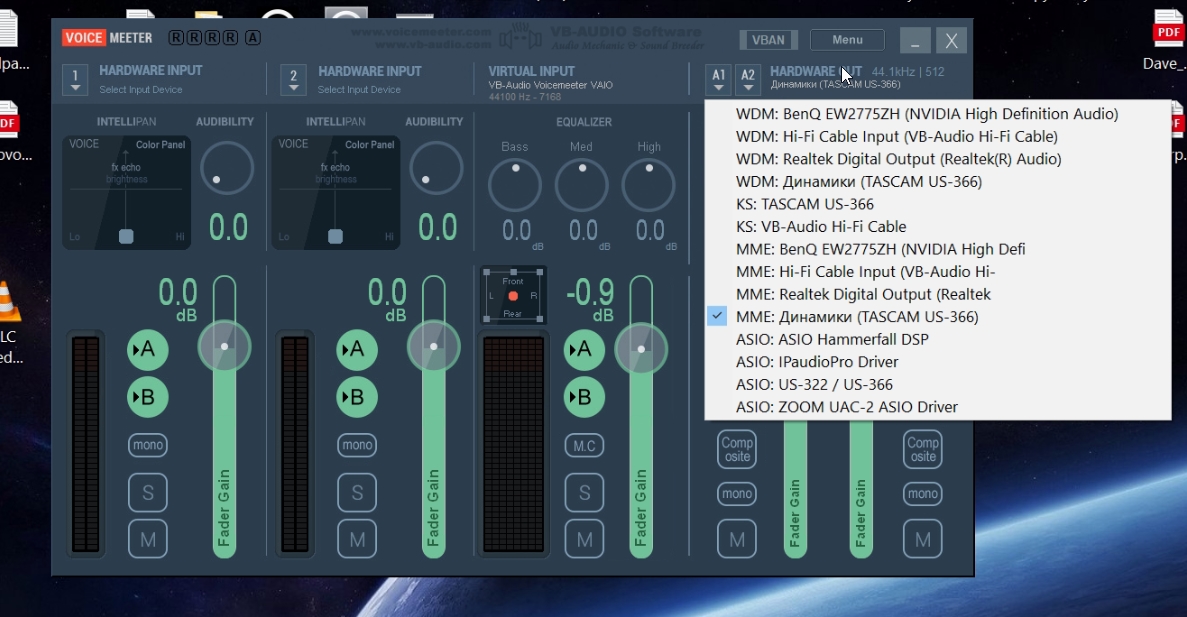Enable mono under the left Composite button
Viewport: 1187px width, 617px height.
pos(737,494)
